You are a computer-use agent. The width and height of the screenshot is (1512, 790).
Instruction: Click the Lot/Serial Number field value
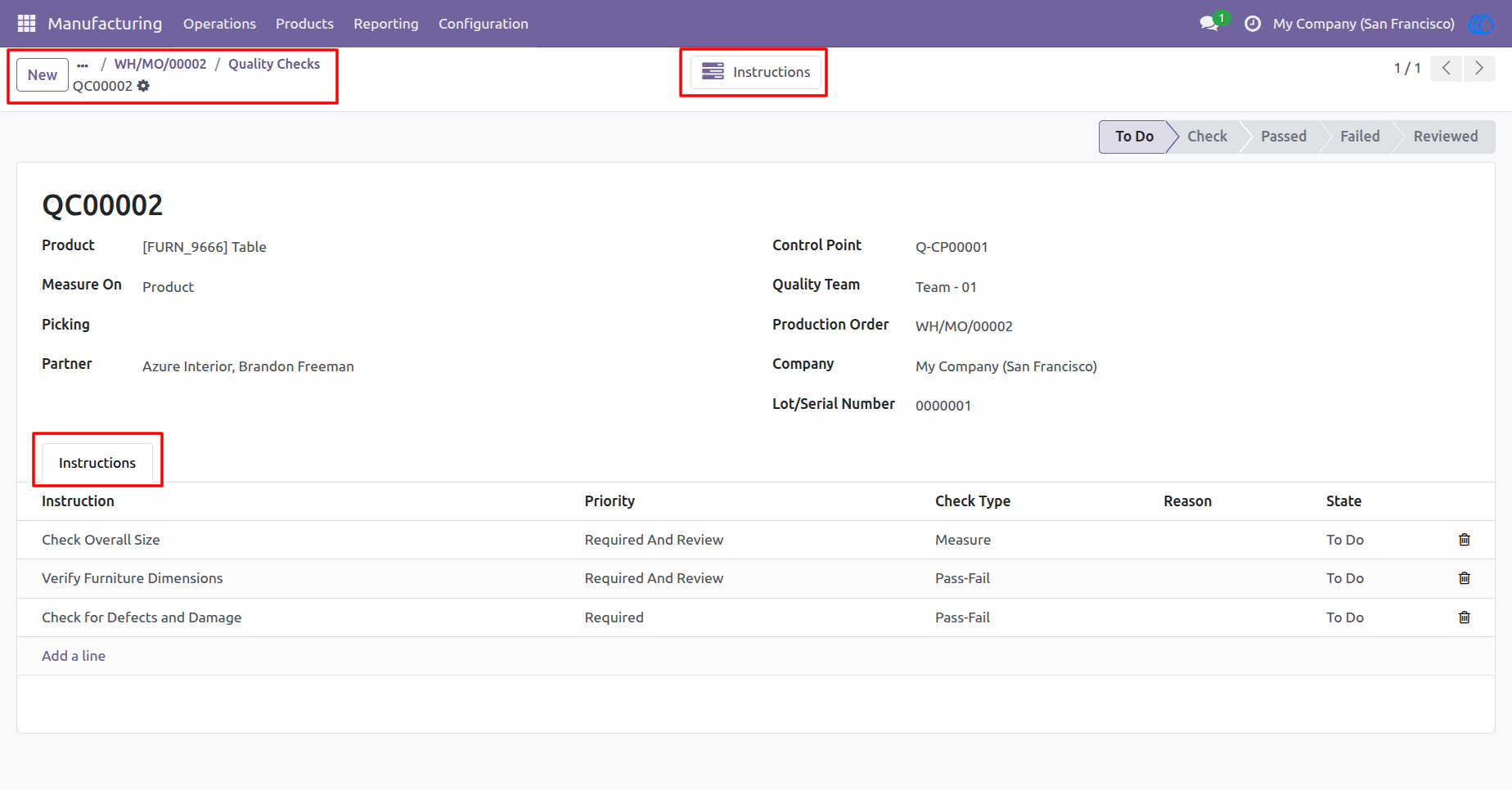tap(943, 406)
